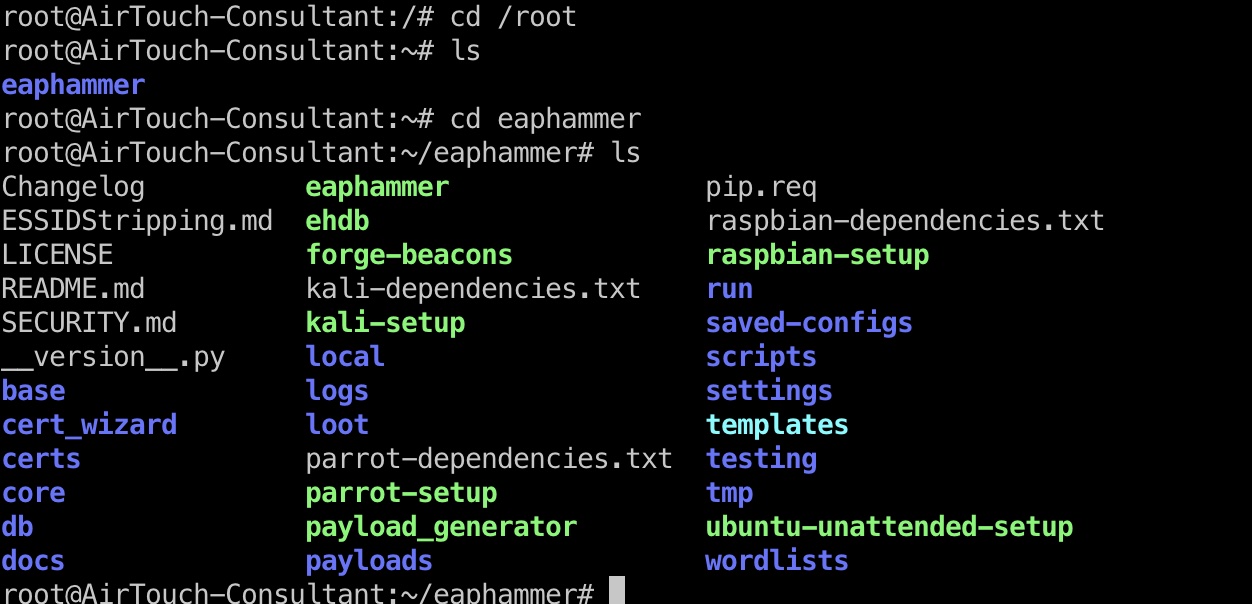Screen dimensions: 1252x604
Task: Select the loot directory name
Action: (x=337, y=425)
